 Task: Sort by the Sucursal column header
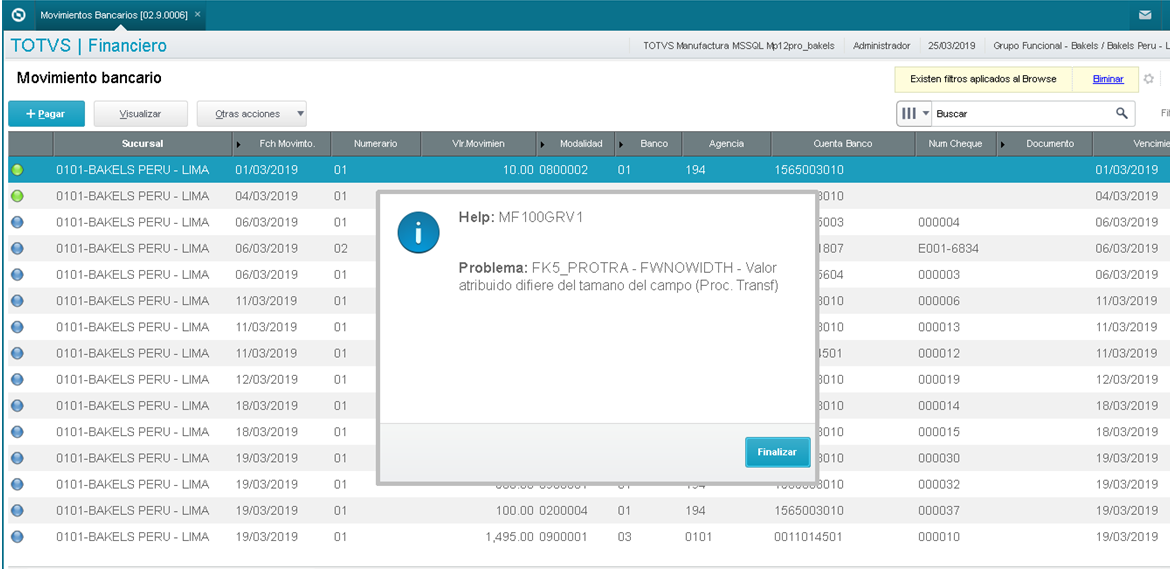coord(143,144)
